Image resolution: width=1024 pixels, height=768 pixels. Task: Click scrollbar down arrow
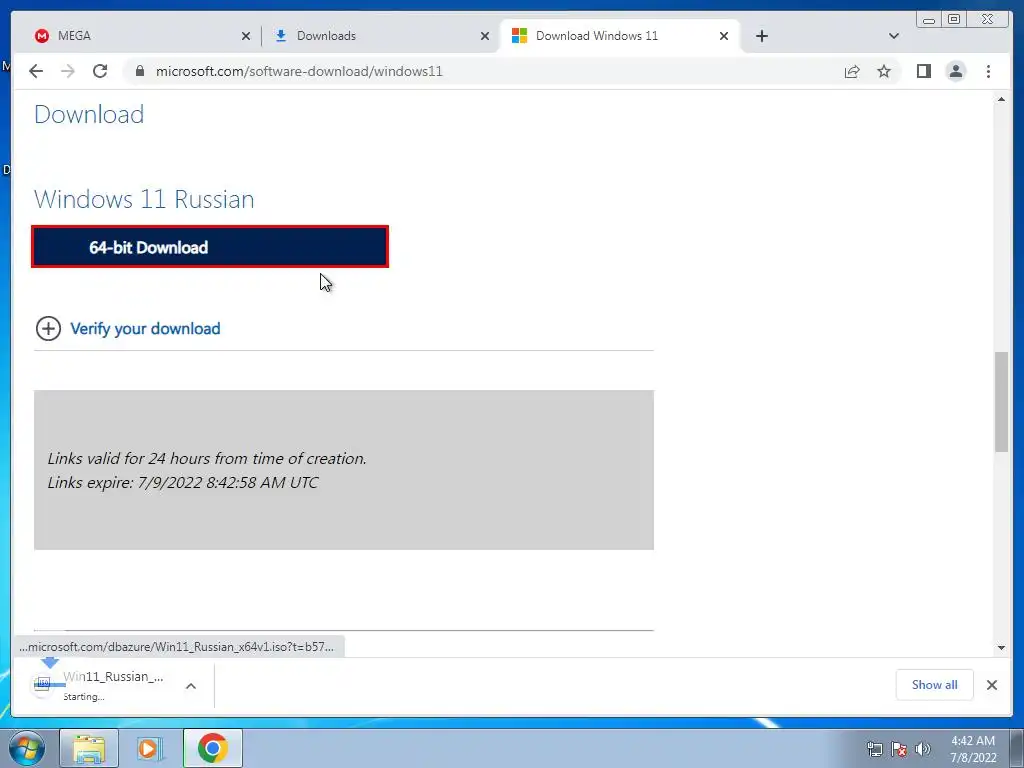pyautogui.click(x=1001, y=648)
